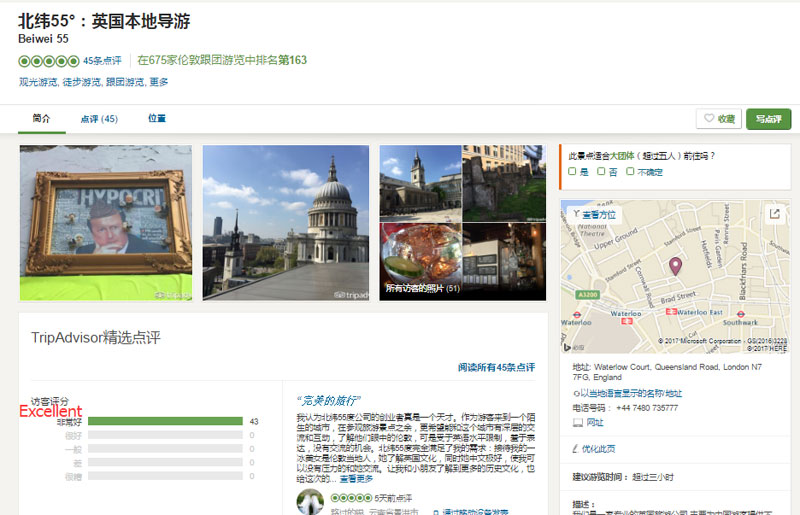This screenshot has height=515, width=800.
Task: Click the five-circle rating bubbles under the title
Action: [x=48, y=60]
